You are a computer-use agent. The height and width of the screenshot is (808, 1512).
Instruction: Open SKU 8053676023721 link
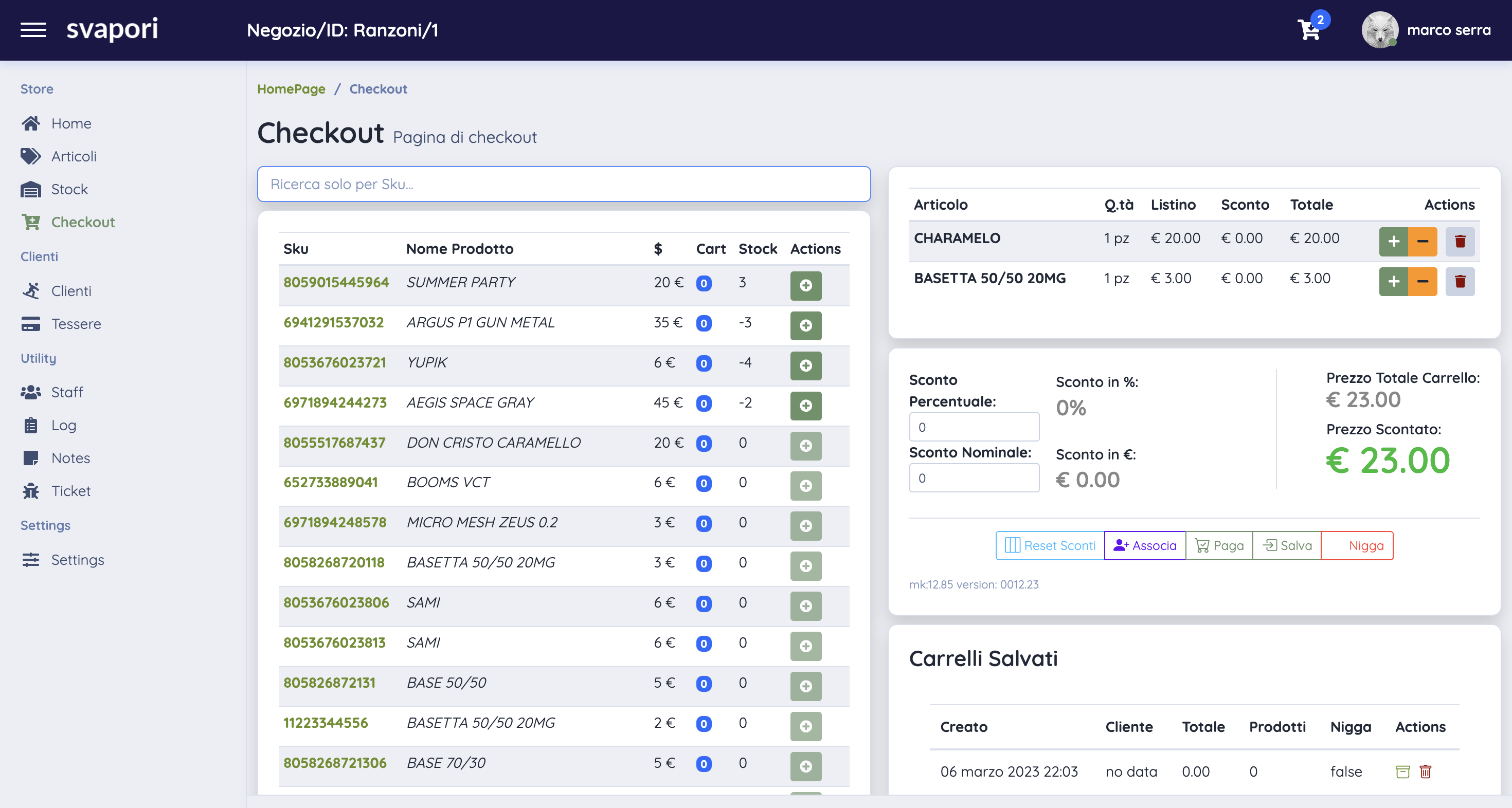point(335,363)
